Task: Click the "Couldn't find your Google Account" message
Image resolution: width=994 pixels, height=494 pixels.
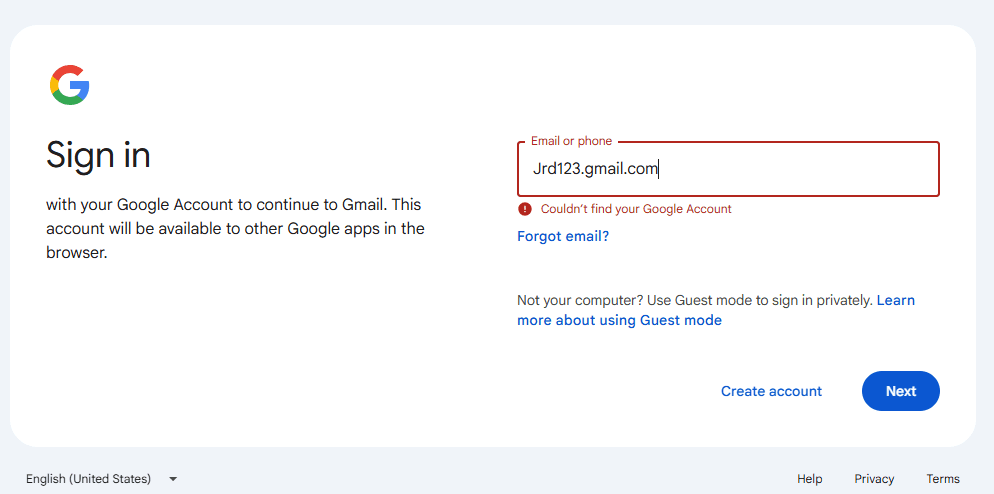Action: tap(636, 209)
